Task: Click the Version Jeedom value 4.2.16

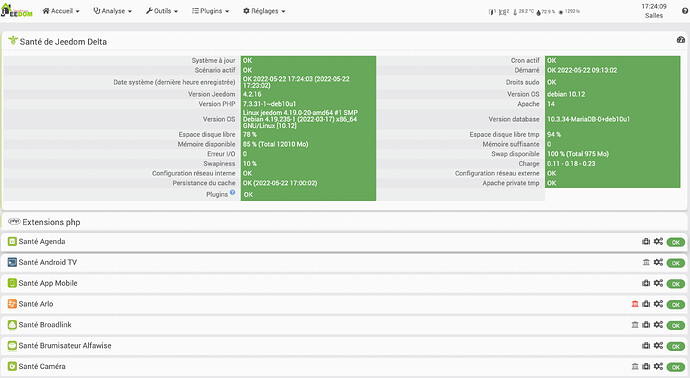Action: tap(252, 94)
